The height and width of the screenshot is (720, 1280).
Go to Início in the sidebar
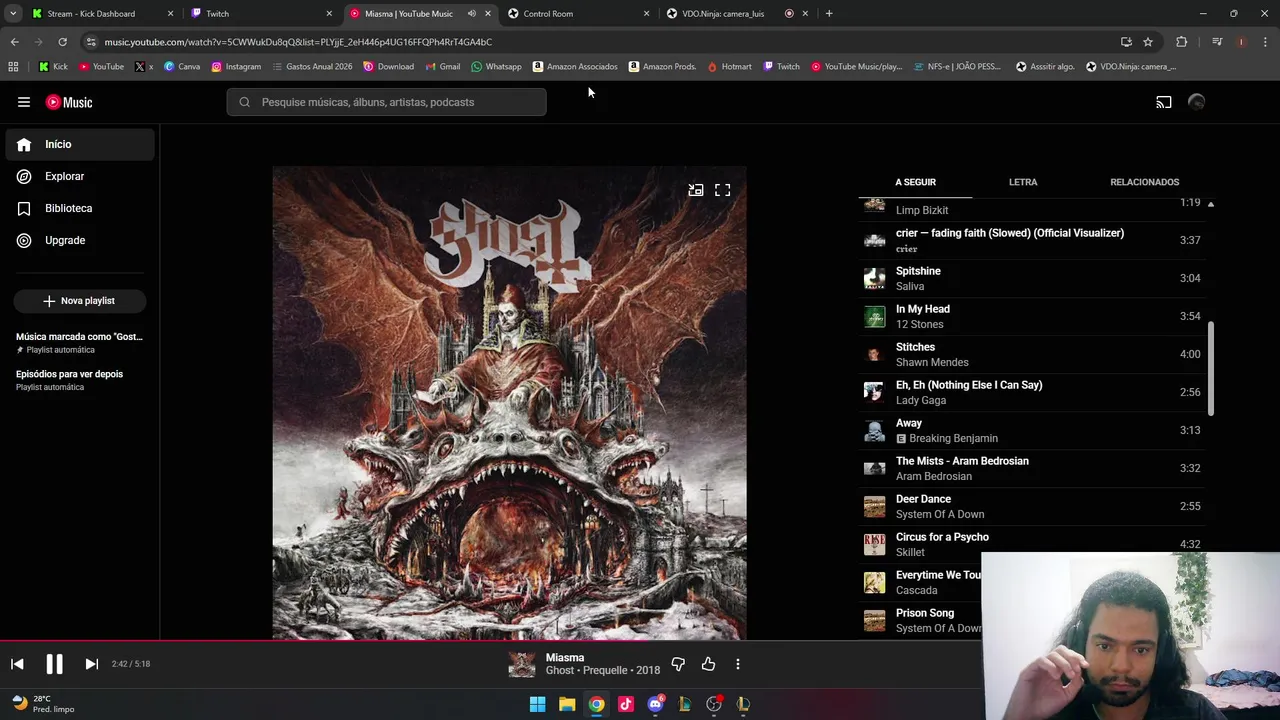click(80, 144)
